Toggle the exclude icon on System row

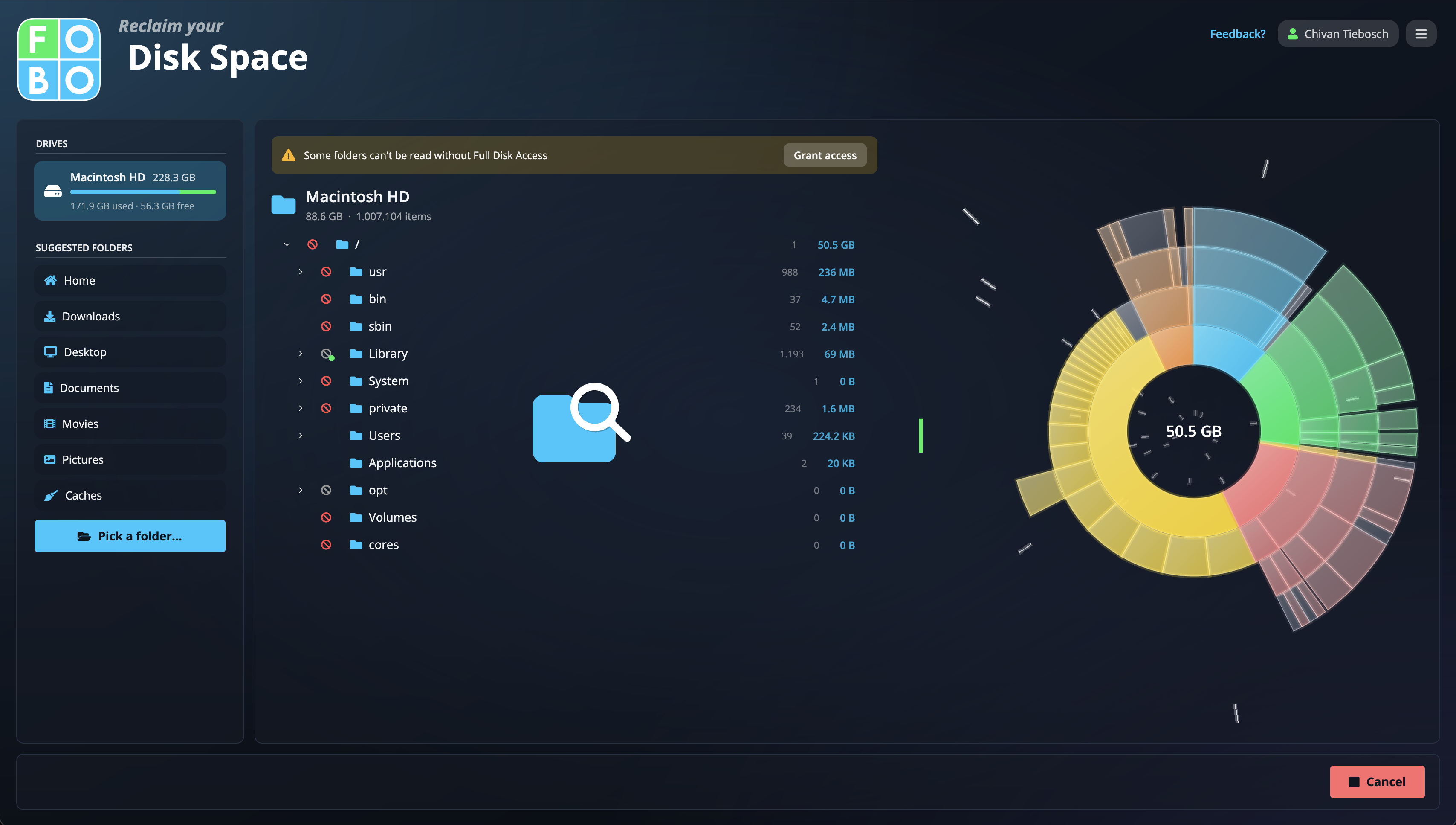click(326, 381)
